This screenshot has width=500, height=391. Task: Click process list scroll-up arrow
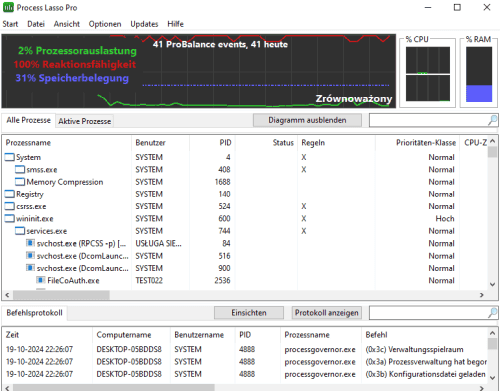[x=492, y=141]
